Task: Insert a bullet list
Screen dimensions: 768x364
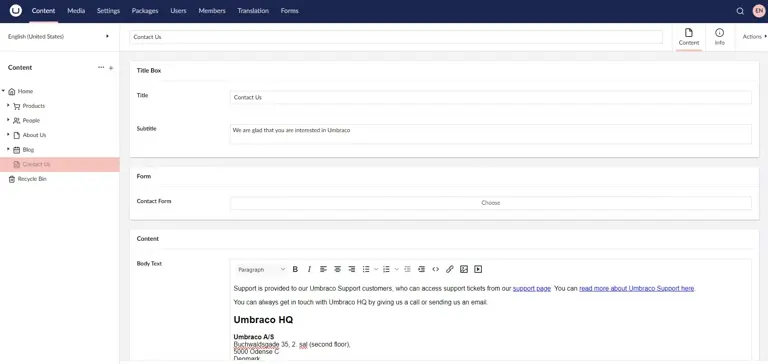Action: coord(366,269)
